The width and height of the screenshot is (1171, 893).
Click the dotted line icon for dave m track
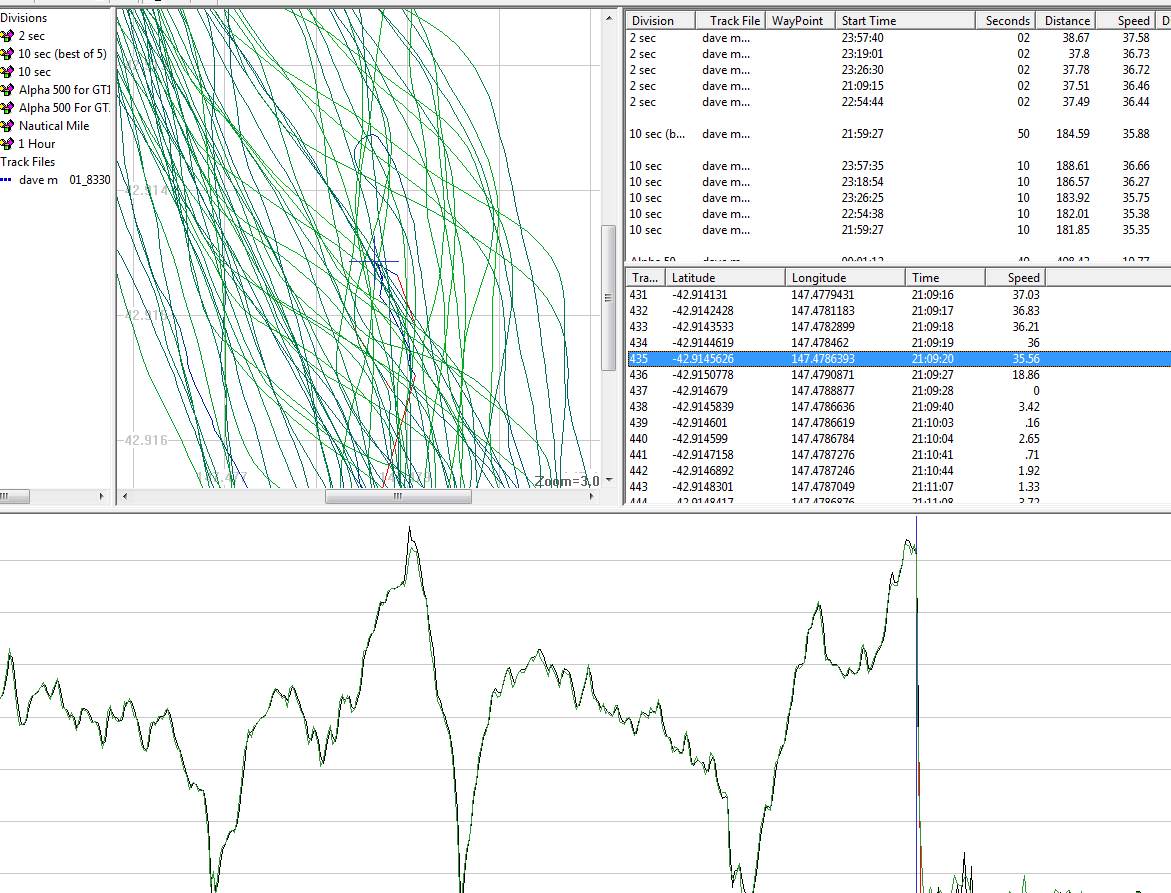[x=7, y=180]
